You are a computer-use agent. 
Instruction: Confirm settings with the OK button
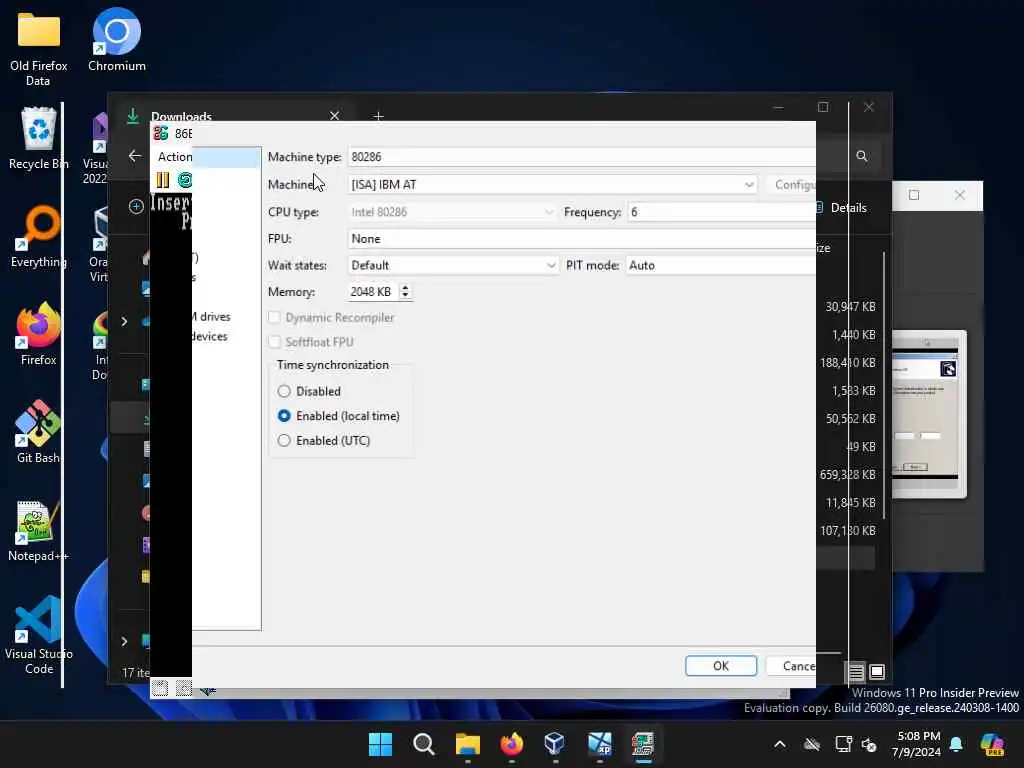pyautogui.click(x=721, y=665)
